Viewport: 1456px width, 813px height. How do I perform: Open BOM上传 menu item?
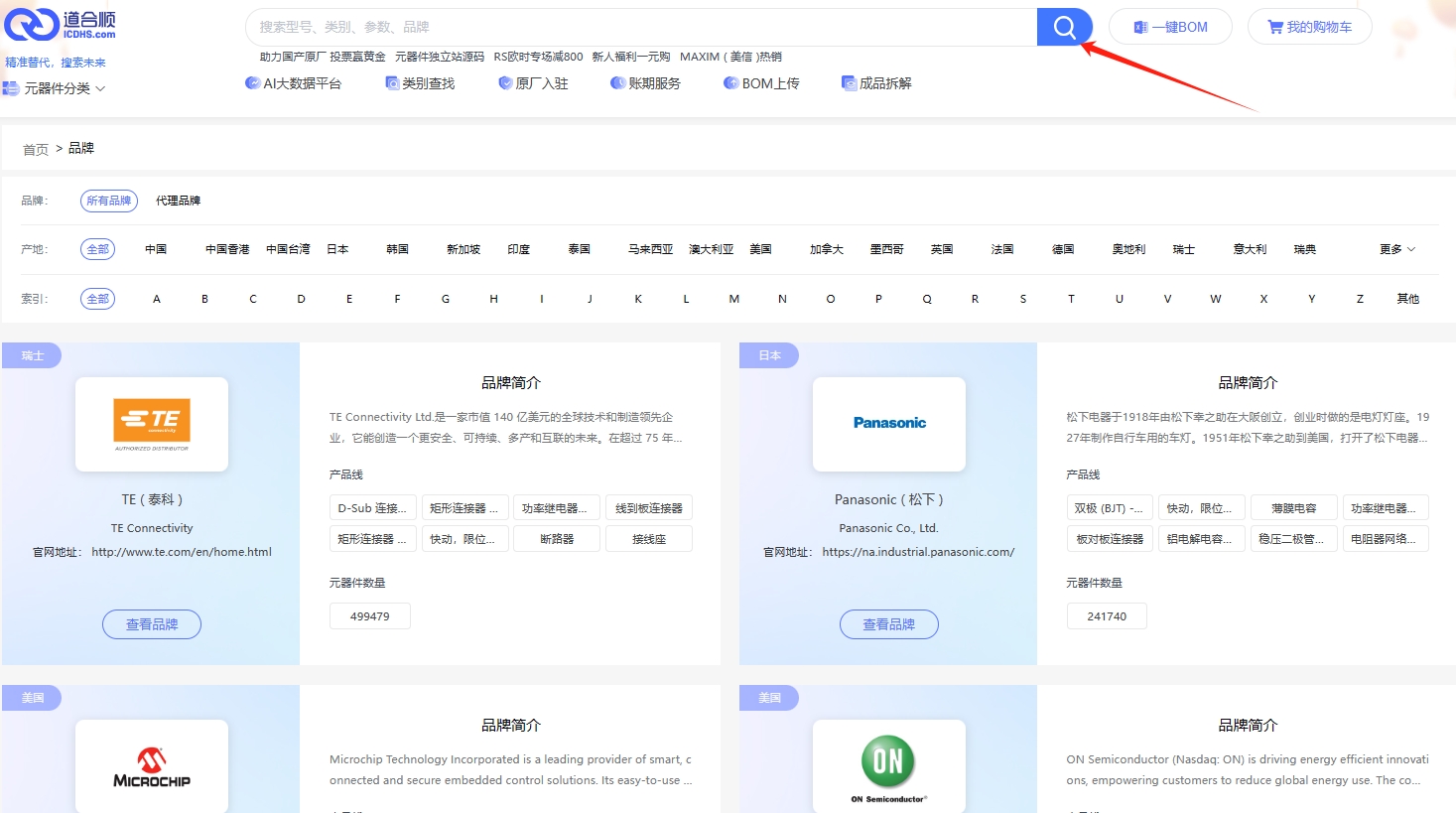pyautogui.click(x=761, y=83)
